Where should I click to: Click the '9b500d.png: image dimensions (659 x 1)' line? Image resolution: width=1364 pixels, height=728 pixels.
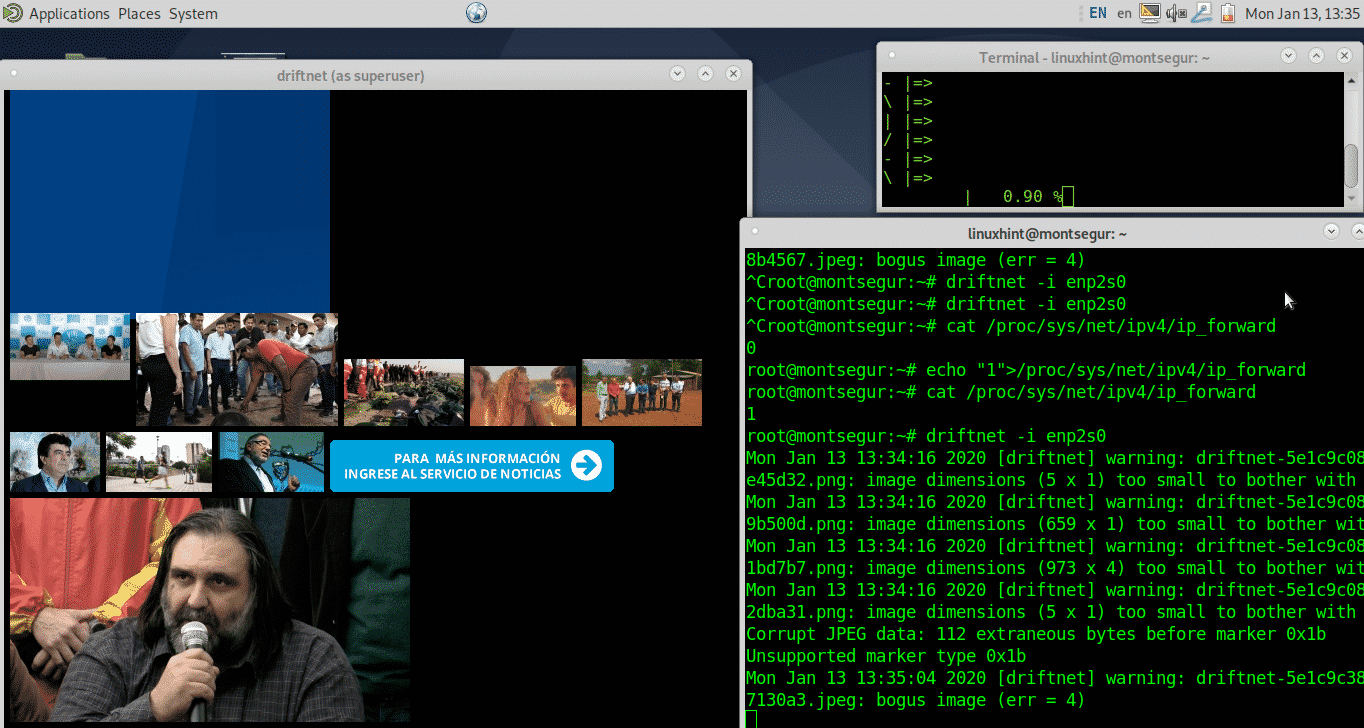tap(1055, 524)
